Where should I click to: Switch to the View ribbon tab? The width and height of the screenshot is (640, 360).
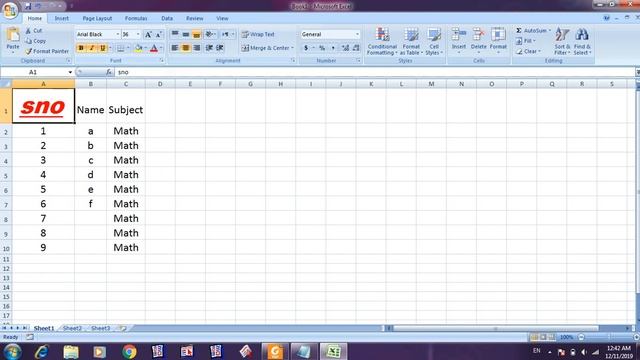[x=222, y=18]
